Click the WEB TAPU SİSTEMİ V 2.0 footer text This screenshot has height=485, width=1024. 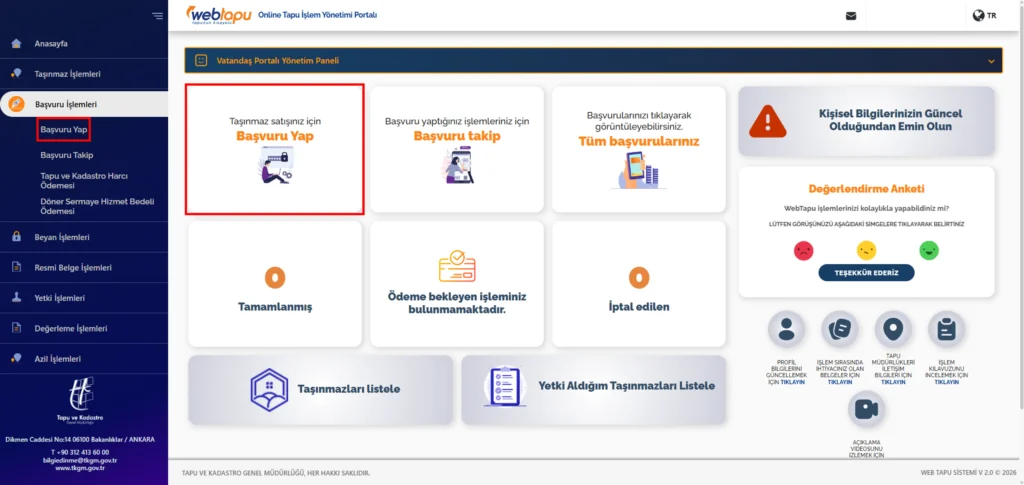967,473
